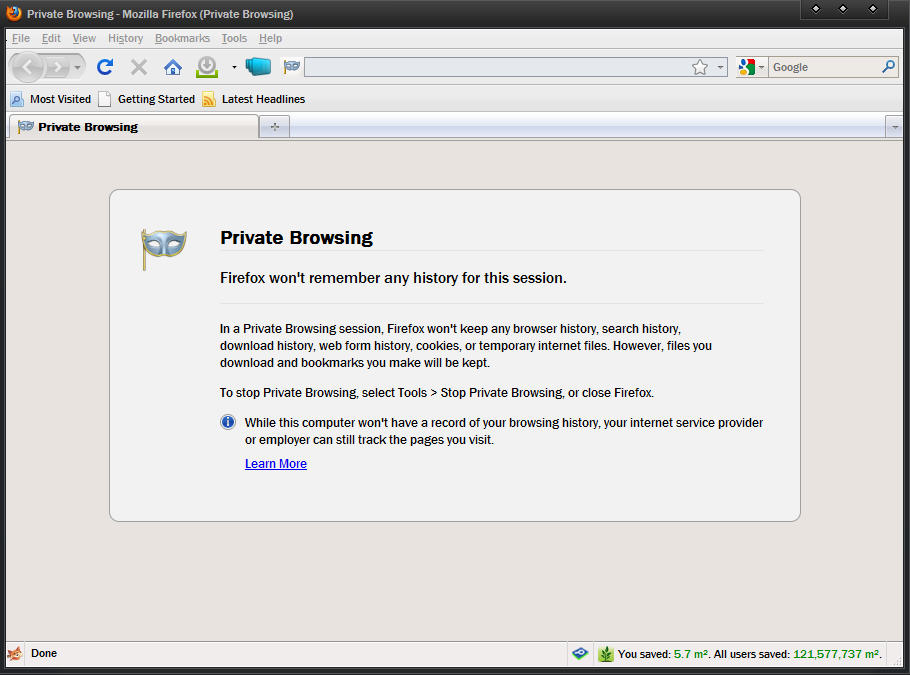Click the blue info icon beside warning
910x675 pixels.
pyautogui.click(x=228, y=422)
